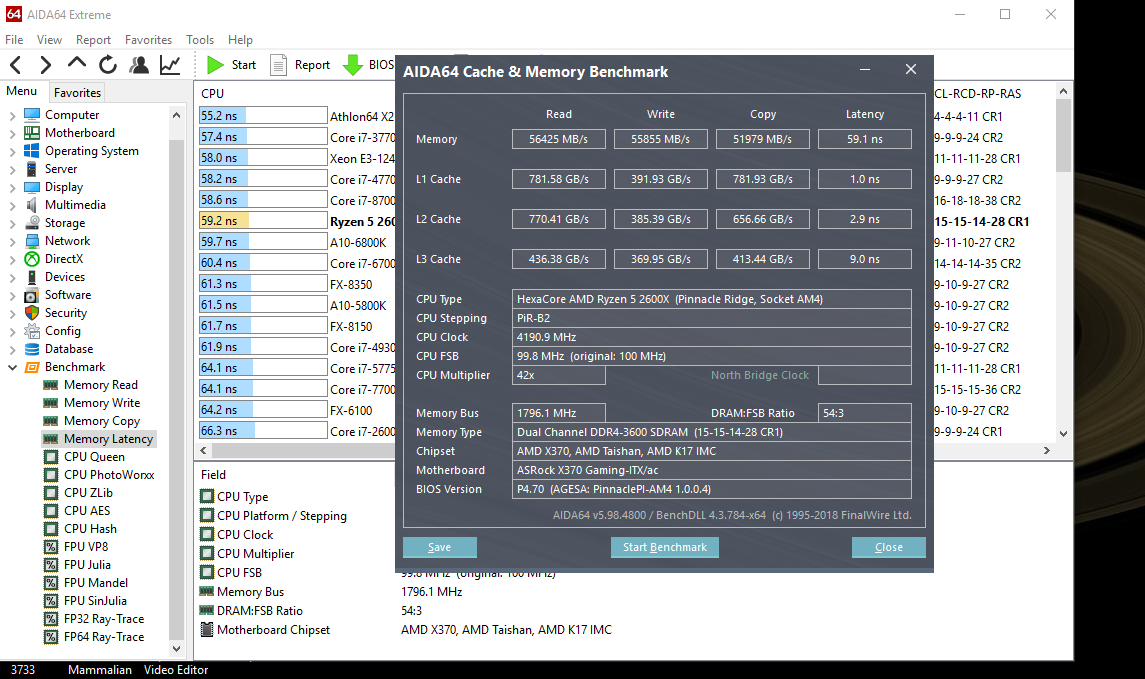Open the View menu
The height and width of the screenshot is (679, 1145).
click(49, 39)
